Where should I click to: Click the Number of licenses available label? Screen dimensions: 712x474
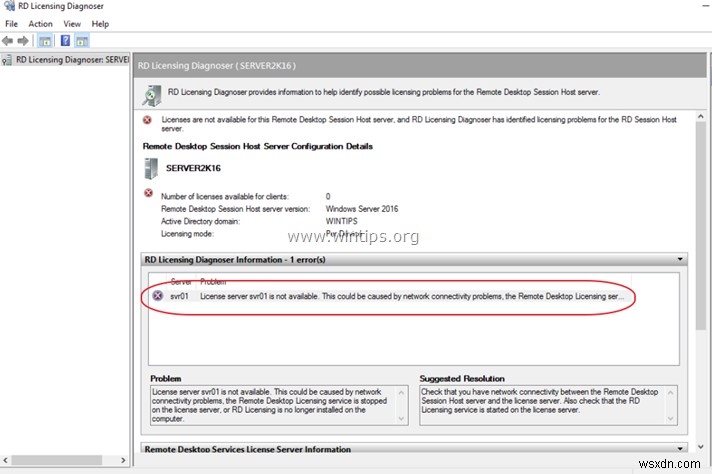point(225,197)
